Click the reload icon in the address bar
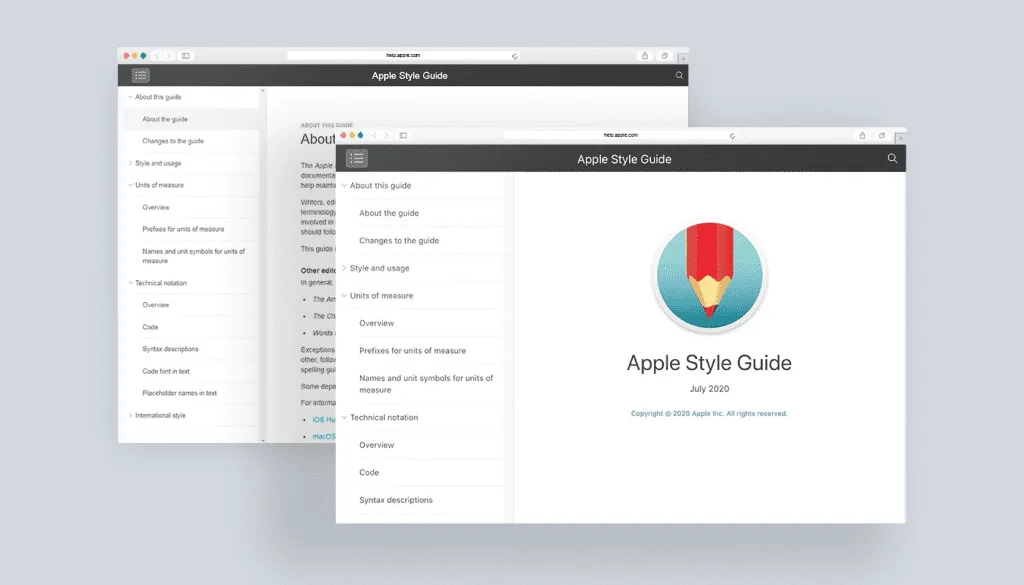 [731, 134]
